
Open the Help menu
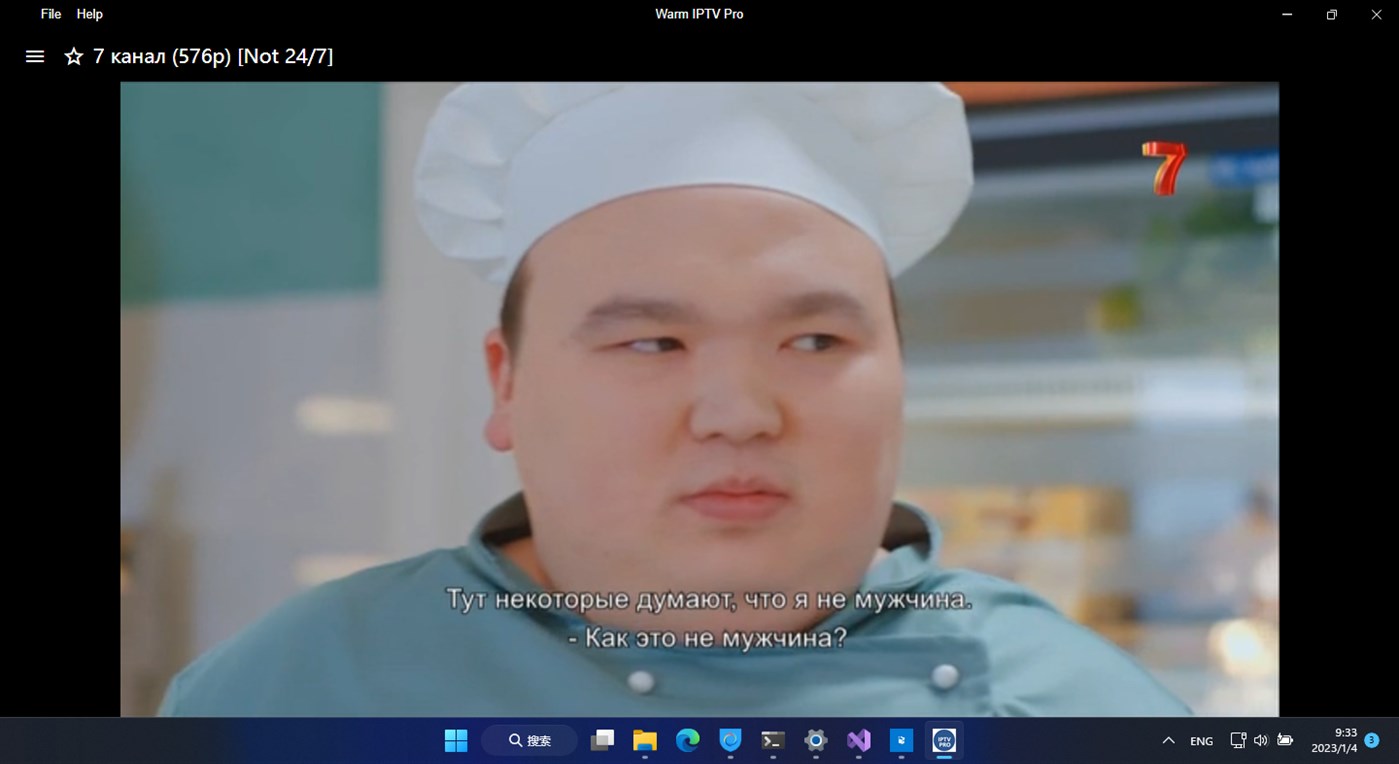89,13
